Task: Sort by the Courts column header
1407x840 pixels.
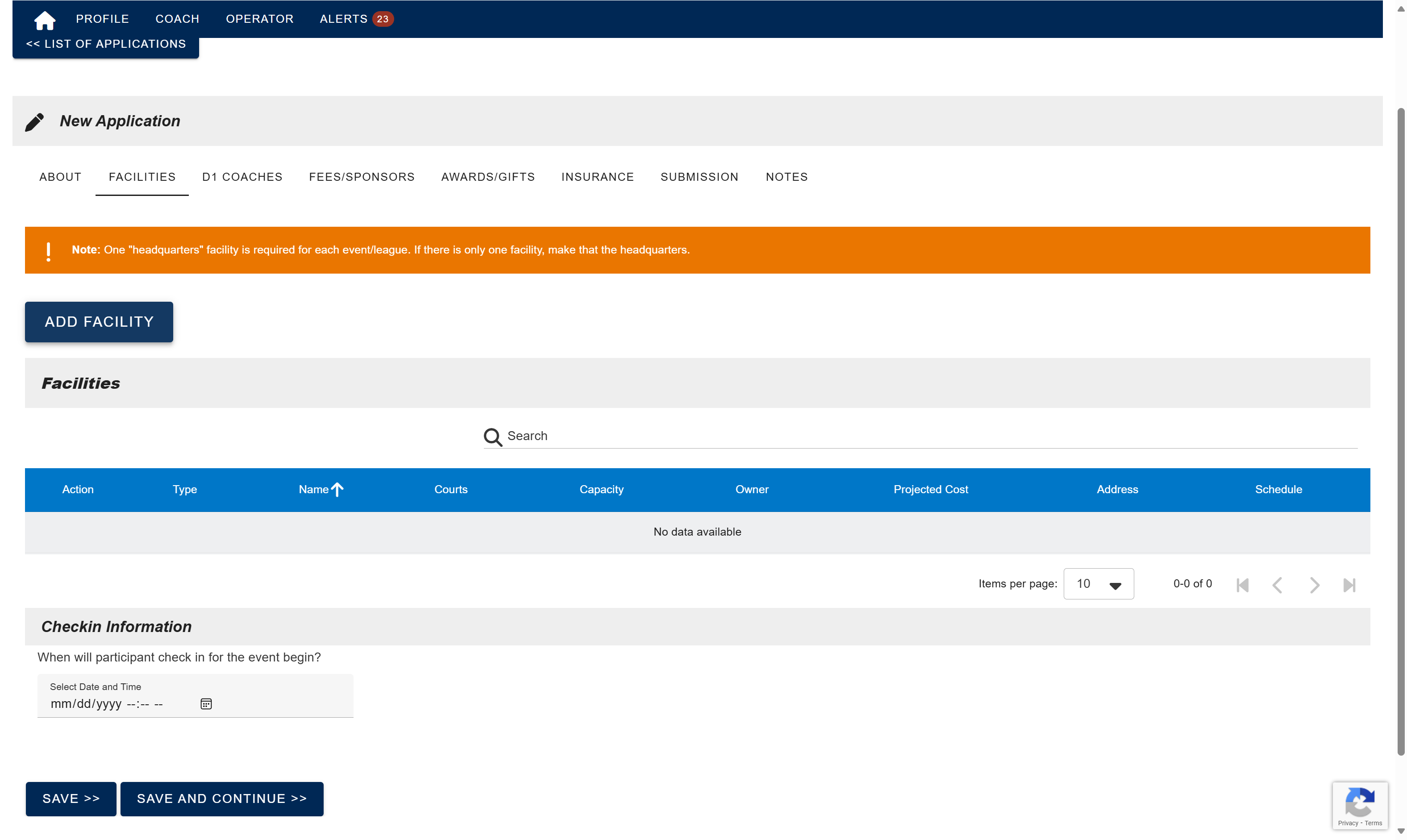Action: tap(450, 489)
